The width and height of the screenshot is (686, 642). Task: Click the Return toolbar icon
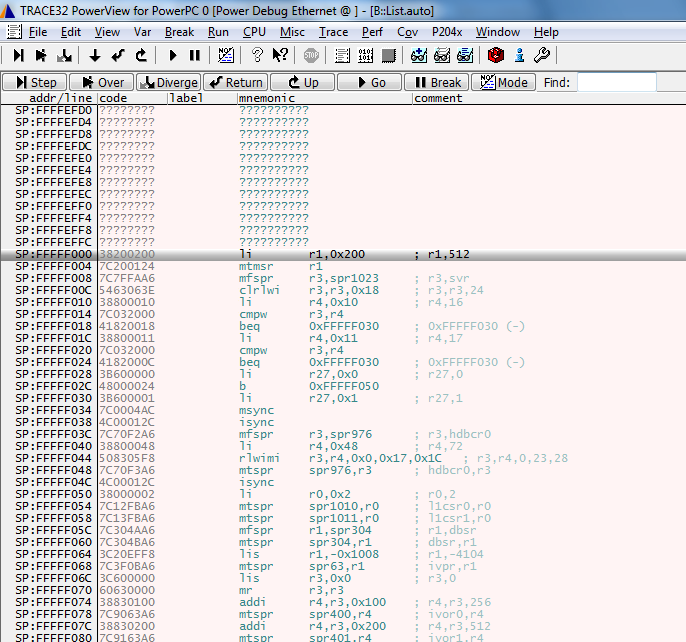coord(118,56)
